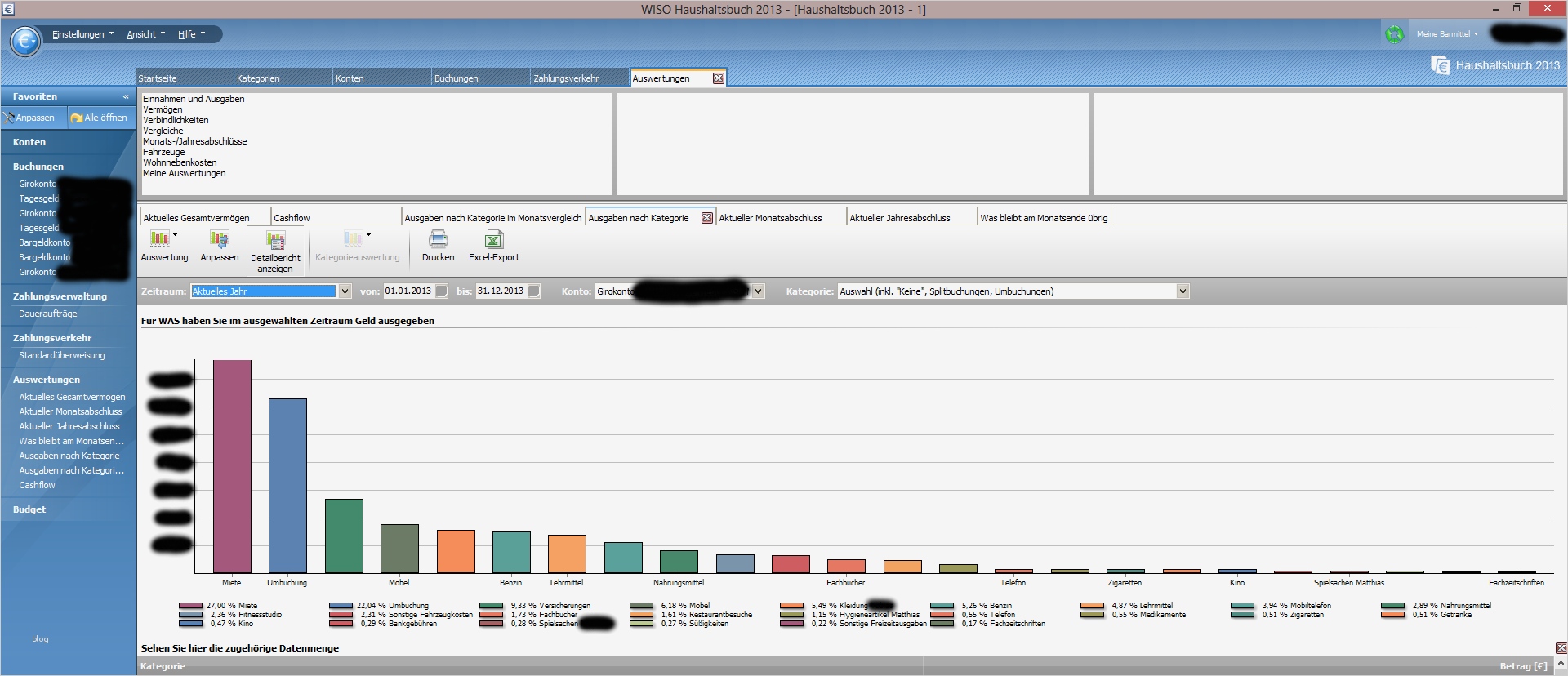Open Cashflow in the sidebar Auswertungen list

[38, 485]
